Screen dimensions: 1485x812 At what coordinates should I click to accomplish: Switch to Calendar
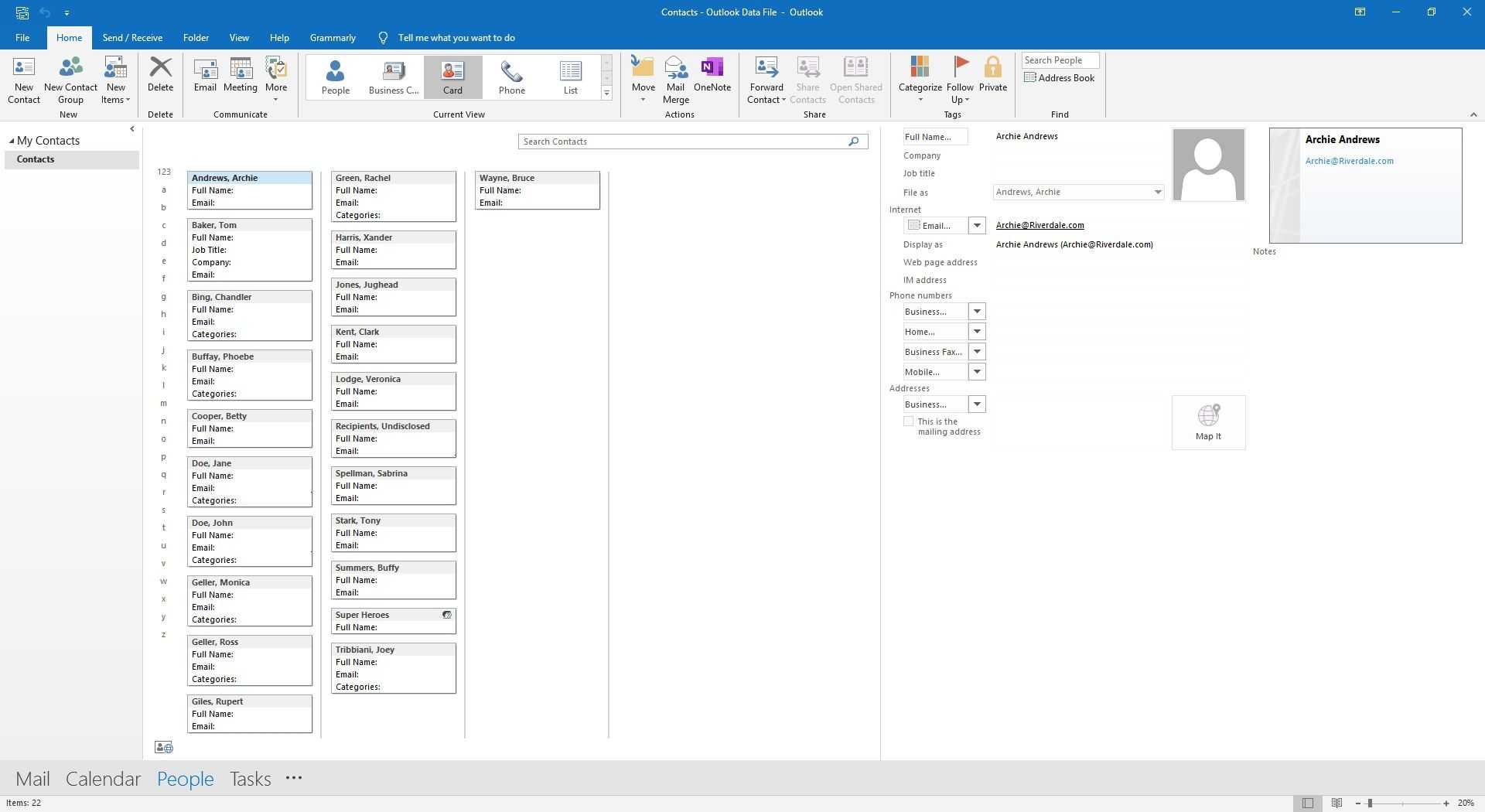103,779
